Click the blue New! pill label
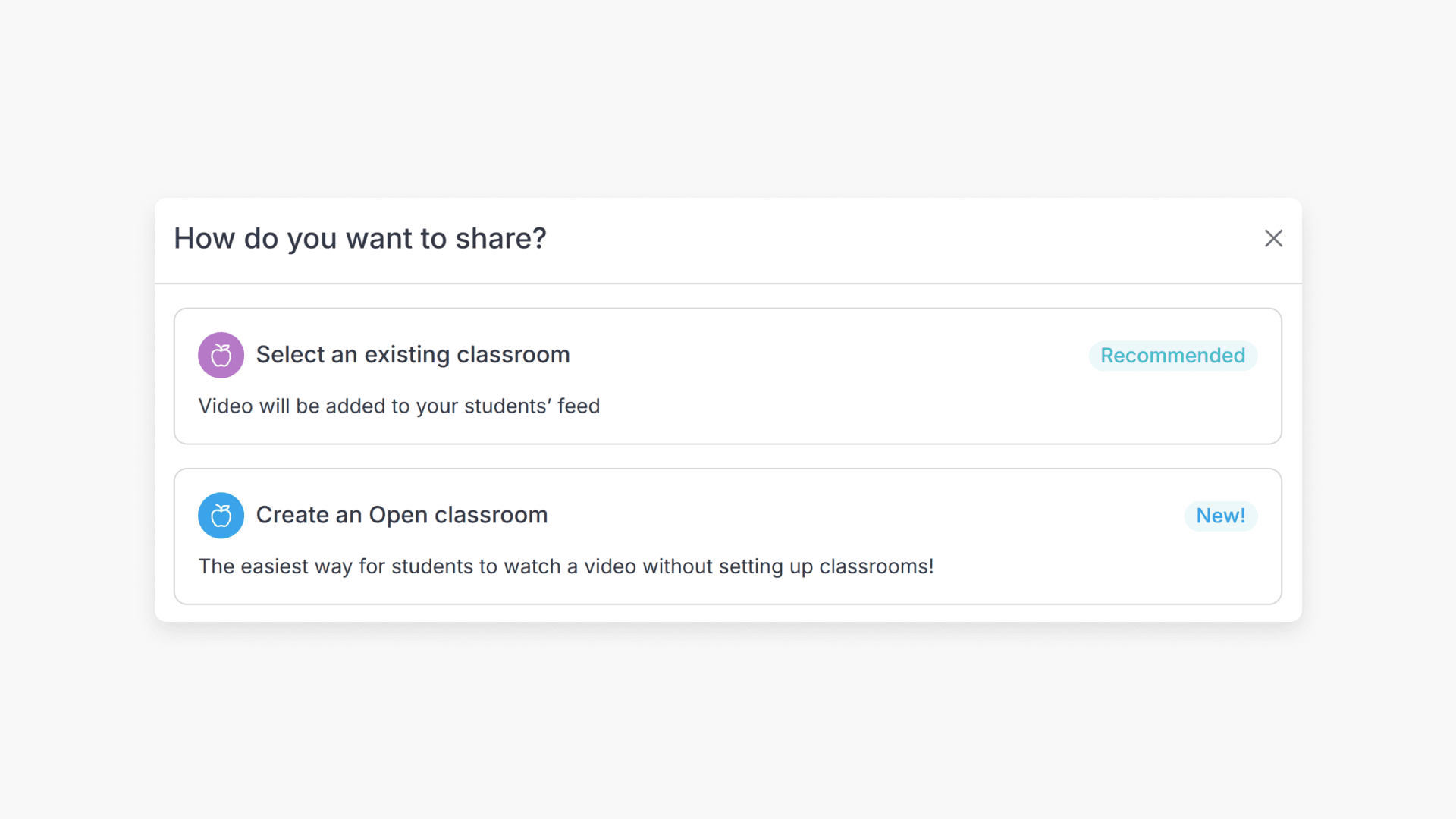The height and width of the screenshot is (819, 1456). [1220, 516]
